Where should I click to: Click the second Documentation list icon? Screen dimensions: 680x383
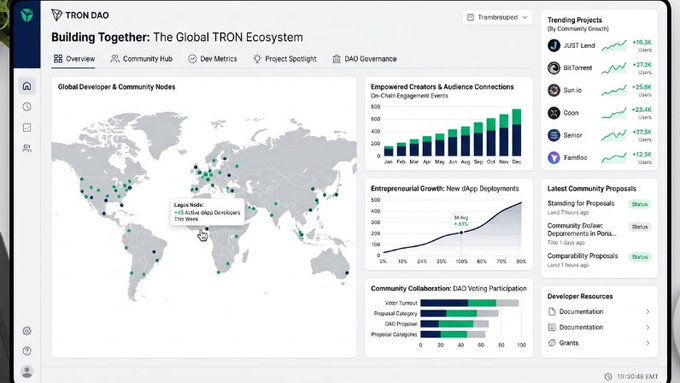[x=552, y=327]
